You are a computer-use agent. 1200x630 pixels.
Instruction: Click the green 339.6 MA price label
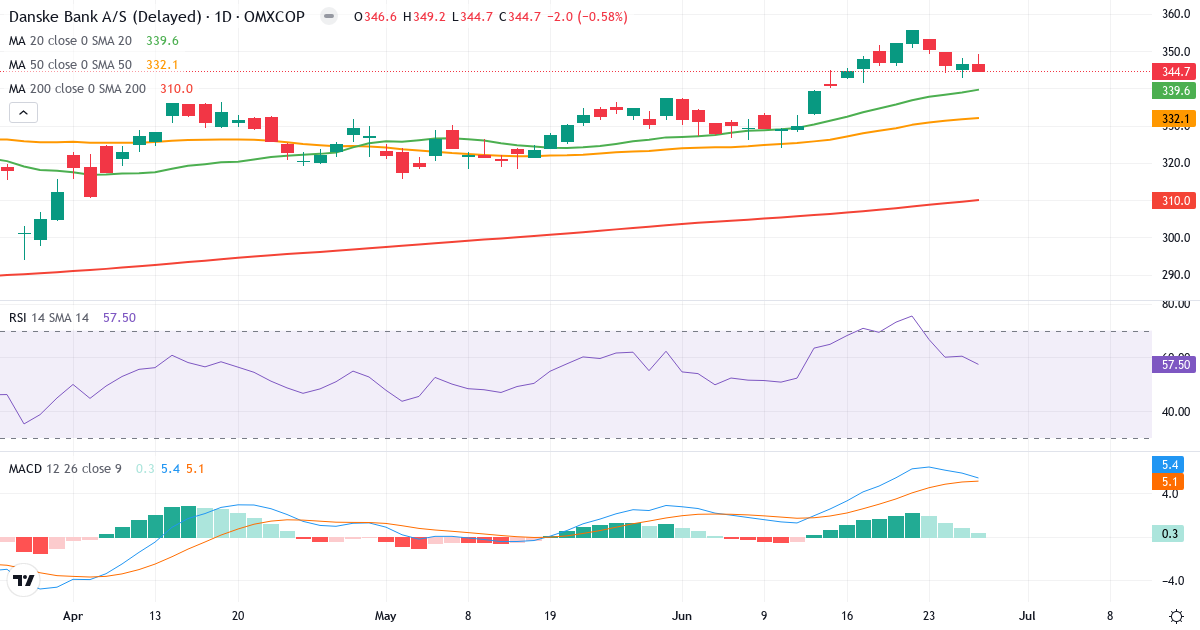click(1174, 90)
